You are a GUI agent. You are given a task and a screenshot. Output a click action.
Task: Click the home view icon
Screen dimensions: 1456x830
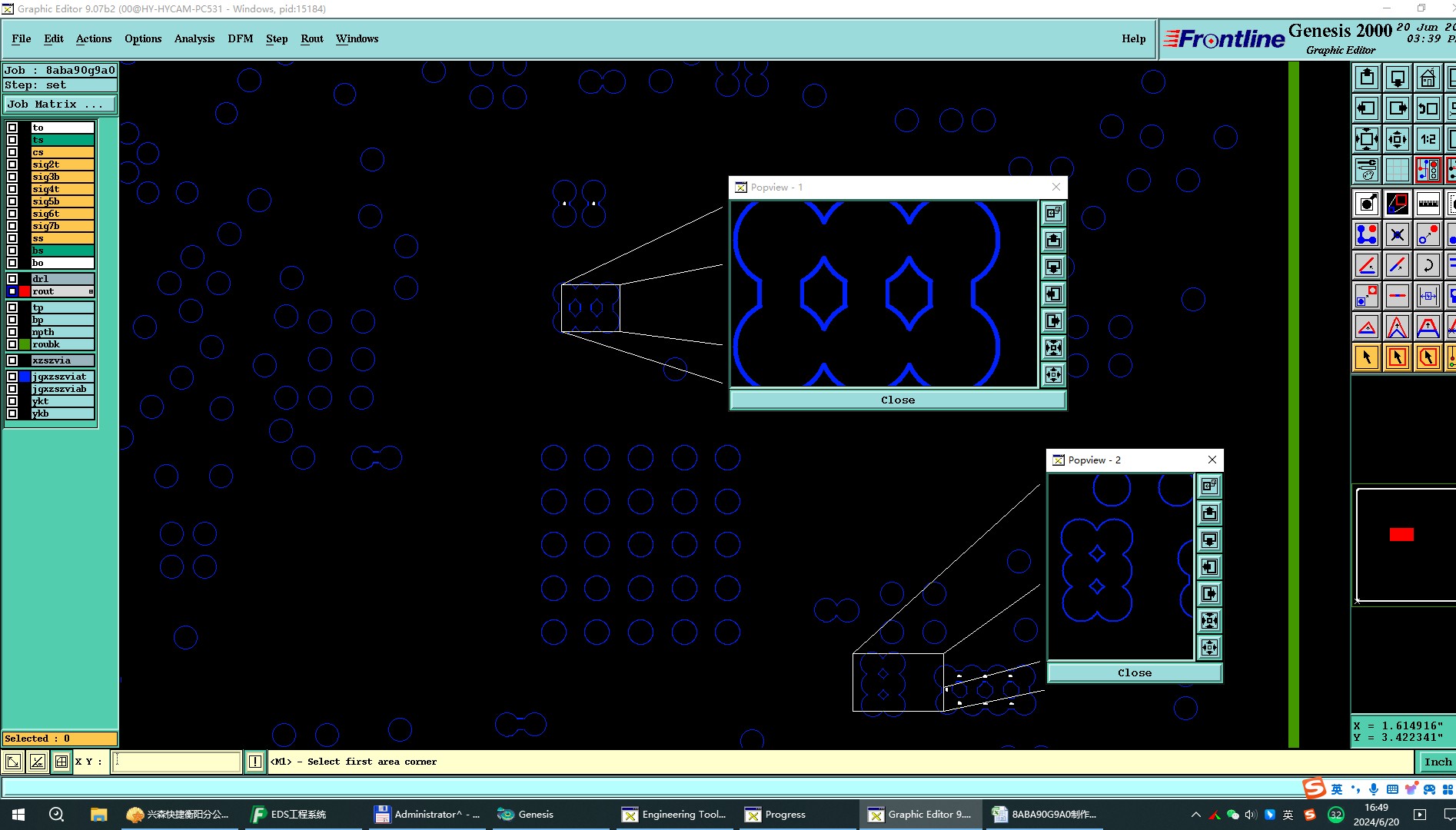[1428, 78]
